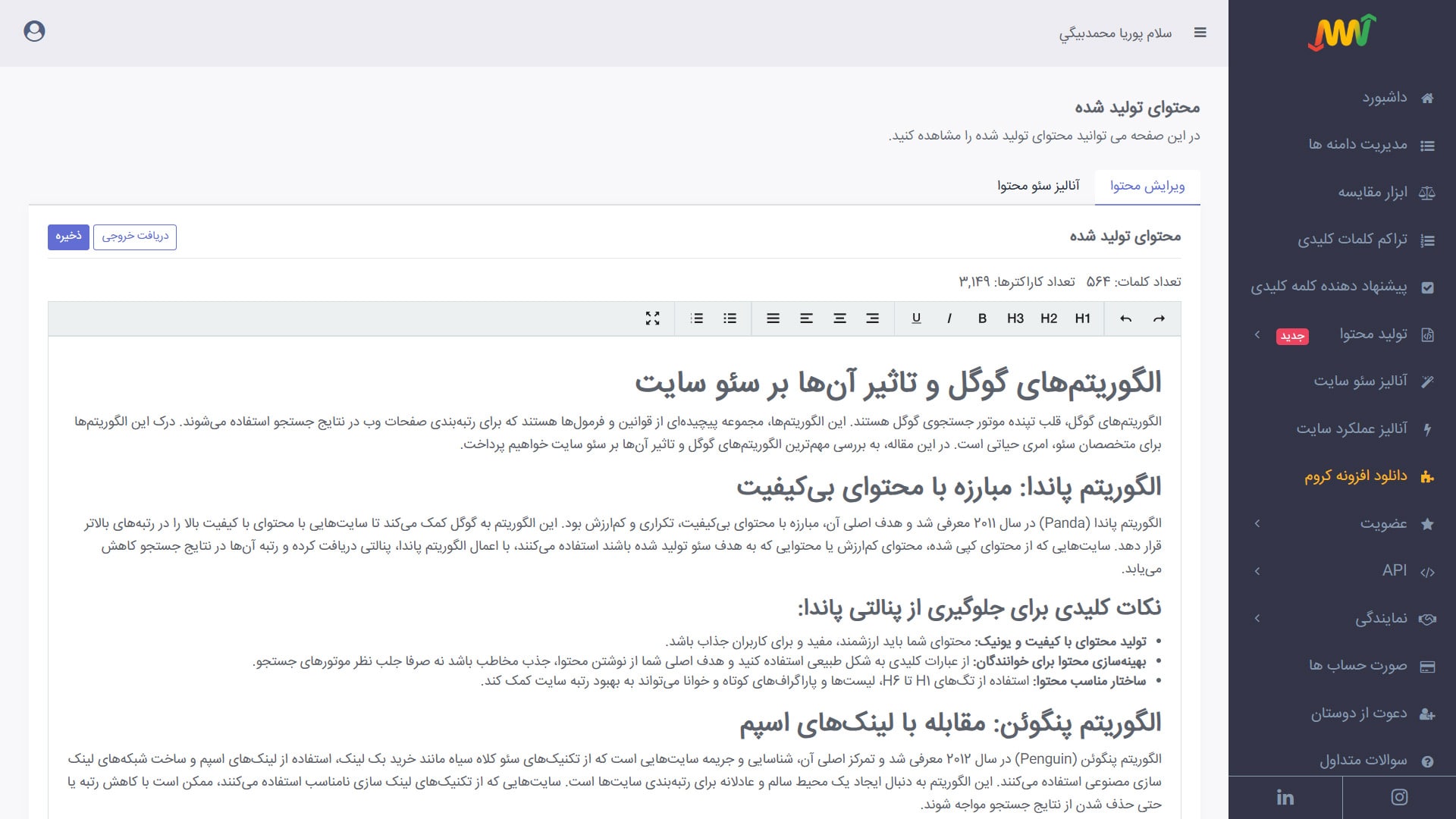Apply H3 heading style
Image resolution: width=1456 pixels, height=819 pixels.
1015,318
